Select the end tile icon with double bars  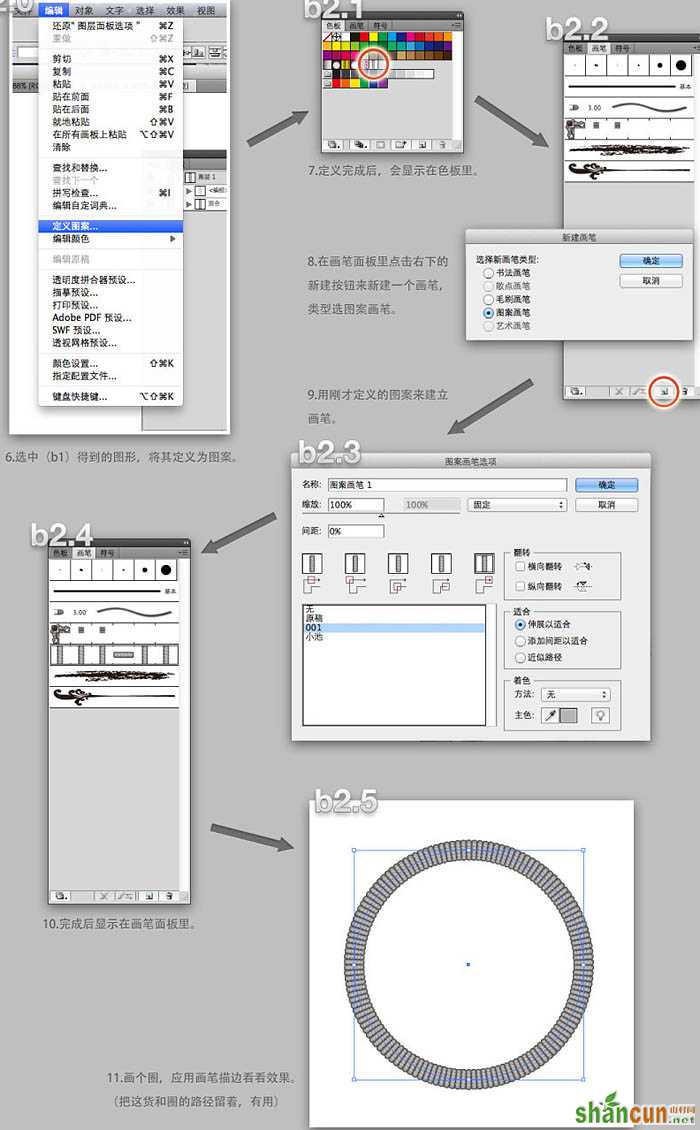tap(484, 563)
